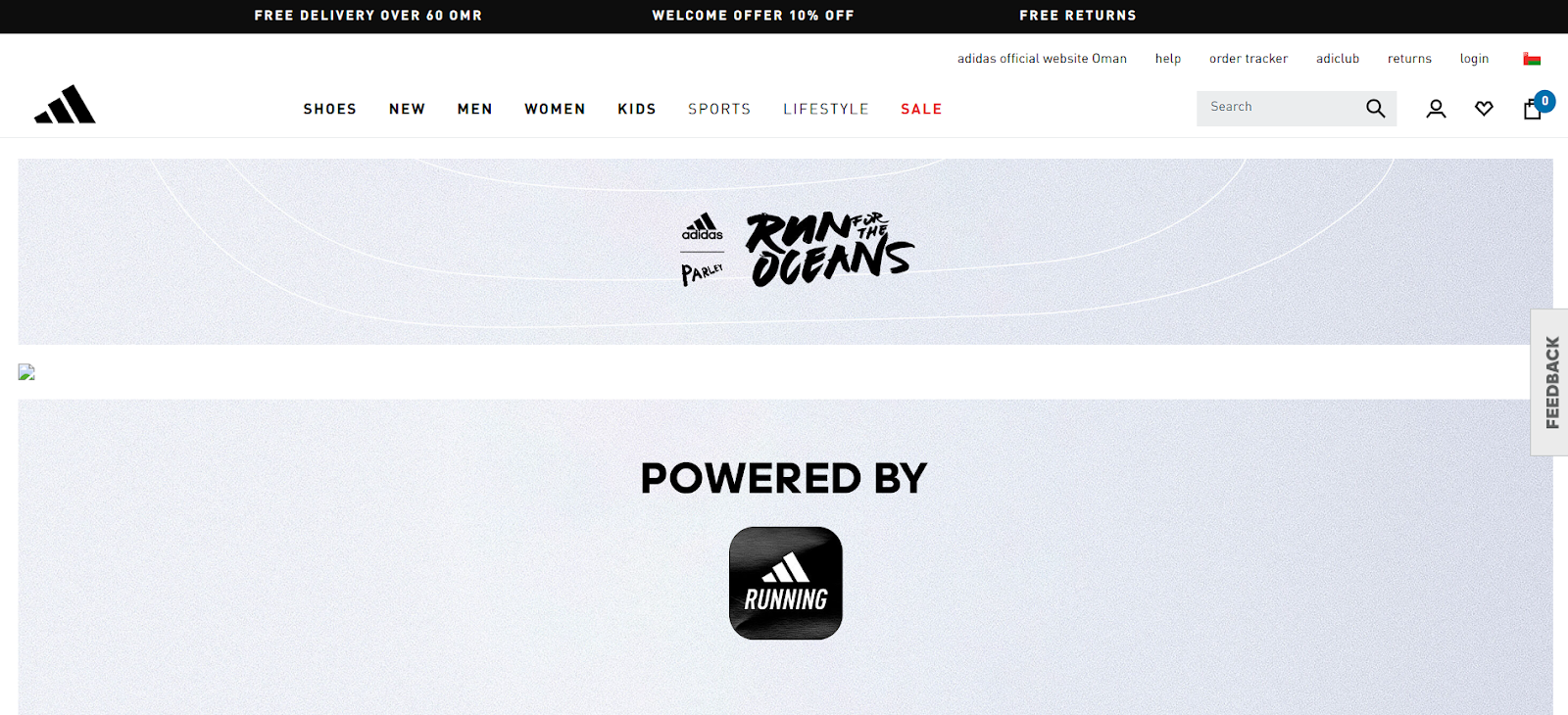Click the order tracker link
The width and height of the screenshot is (1568, 715).
click(x=1249, y=59)
